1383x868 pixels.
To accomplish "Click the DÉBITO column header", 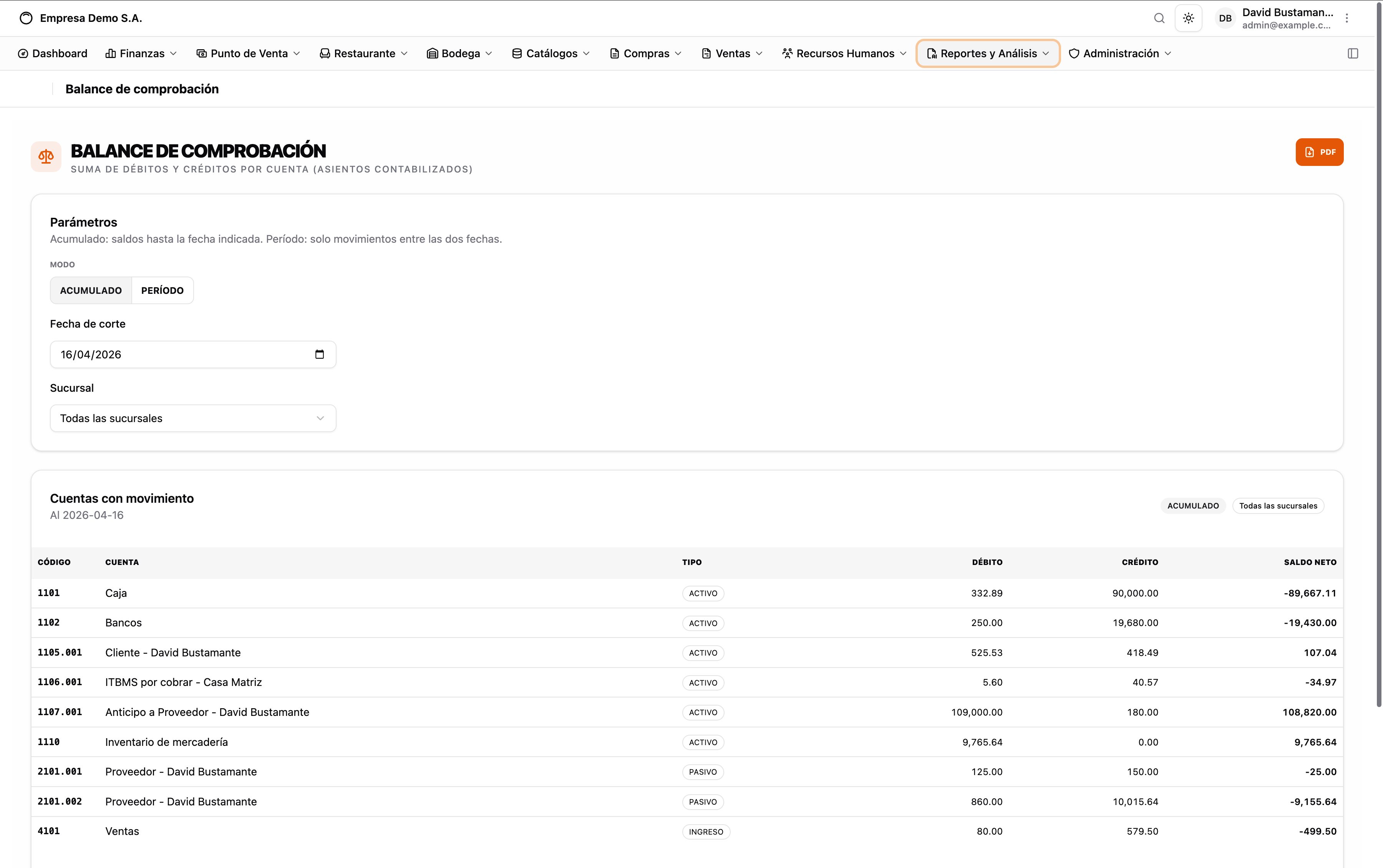I will (987, 562).
